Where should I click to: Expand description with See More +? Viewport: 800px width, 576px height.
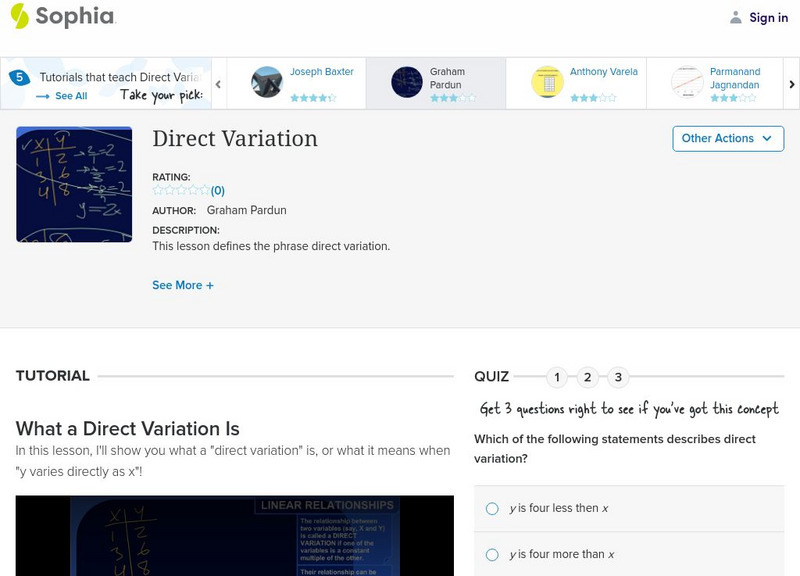click(x=183, y=285)
